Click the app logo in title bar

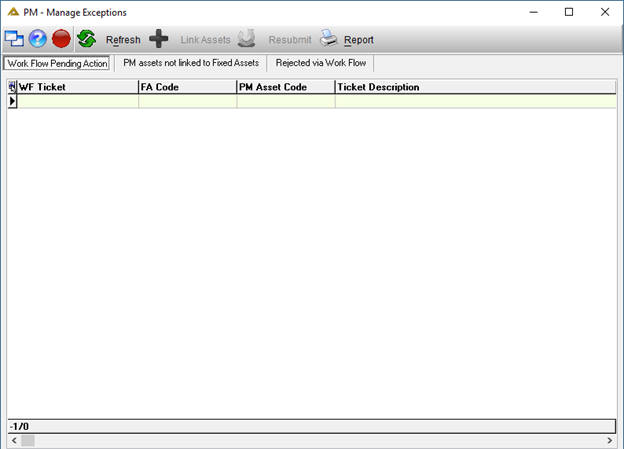(13, 12)
